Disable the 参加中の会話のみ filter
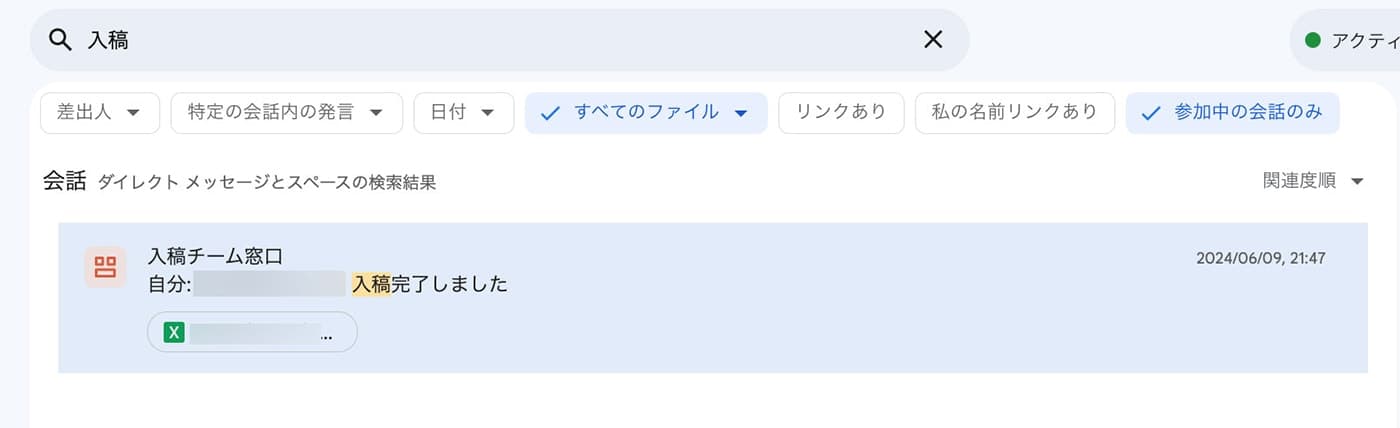 coord(1232,113)
